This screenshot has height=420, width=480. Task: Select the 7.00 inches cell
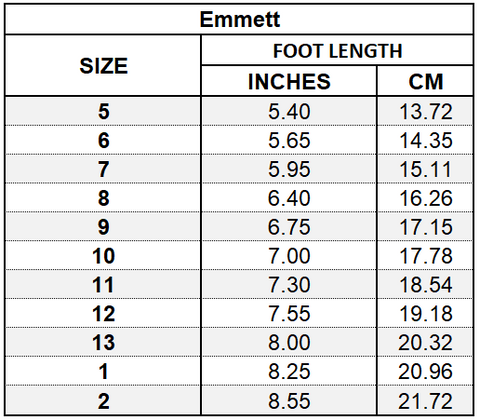click(289, 256)
